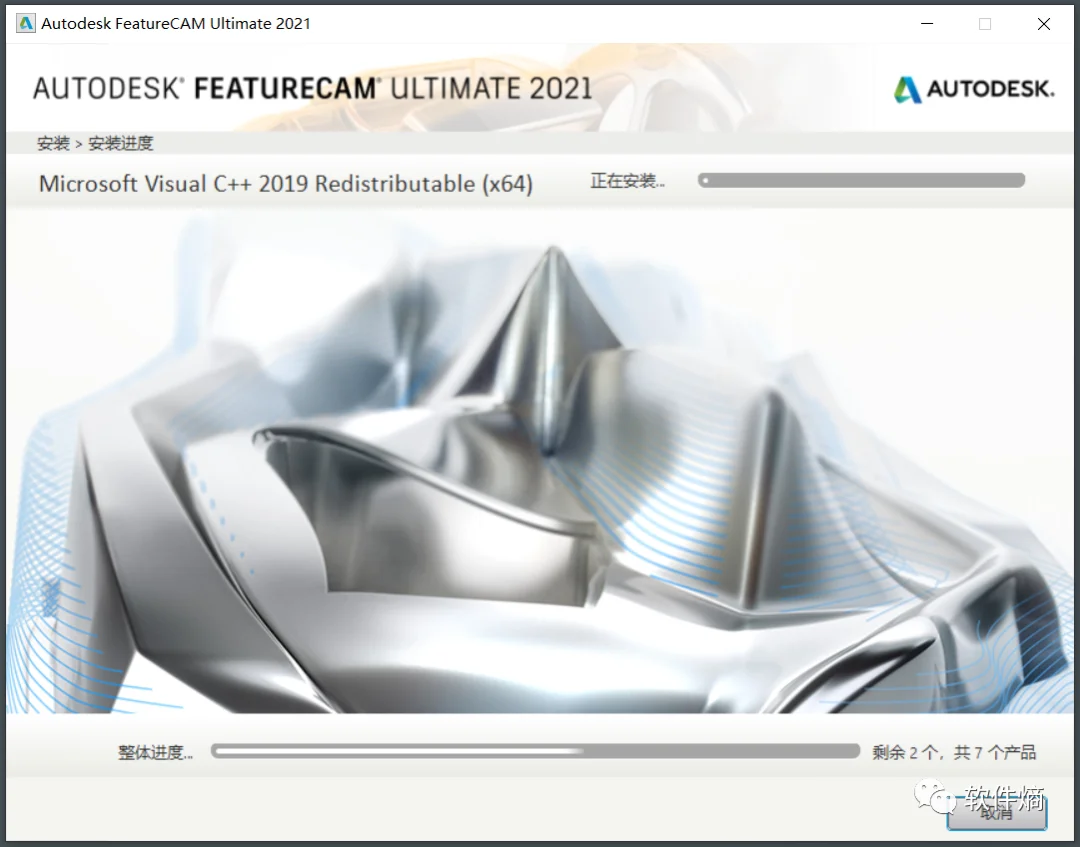Close the FeatureCAM installer window
The width and height of the screenshot is (1080, 847).
(1043, 23)
